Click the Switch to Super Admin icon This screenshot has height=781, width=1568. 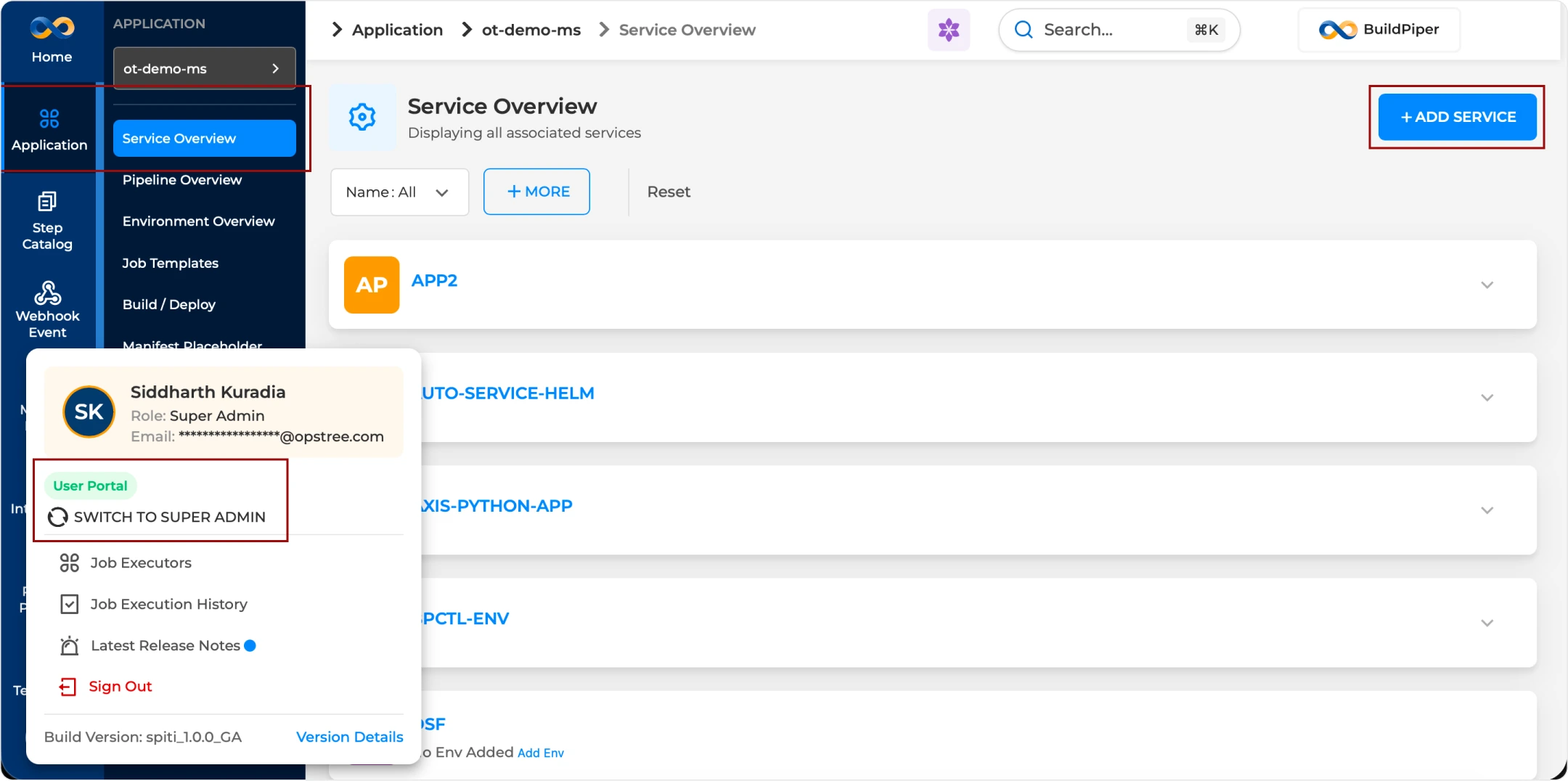pos(57,517)
